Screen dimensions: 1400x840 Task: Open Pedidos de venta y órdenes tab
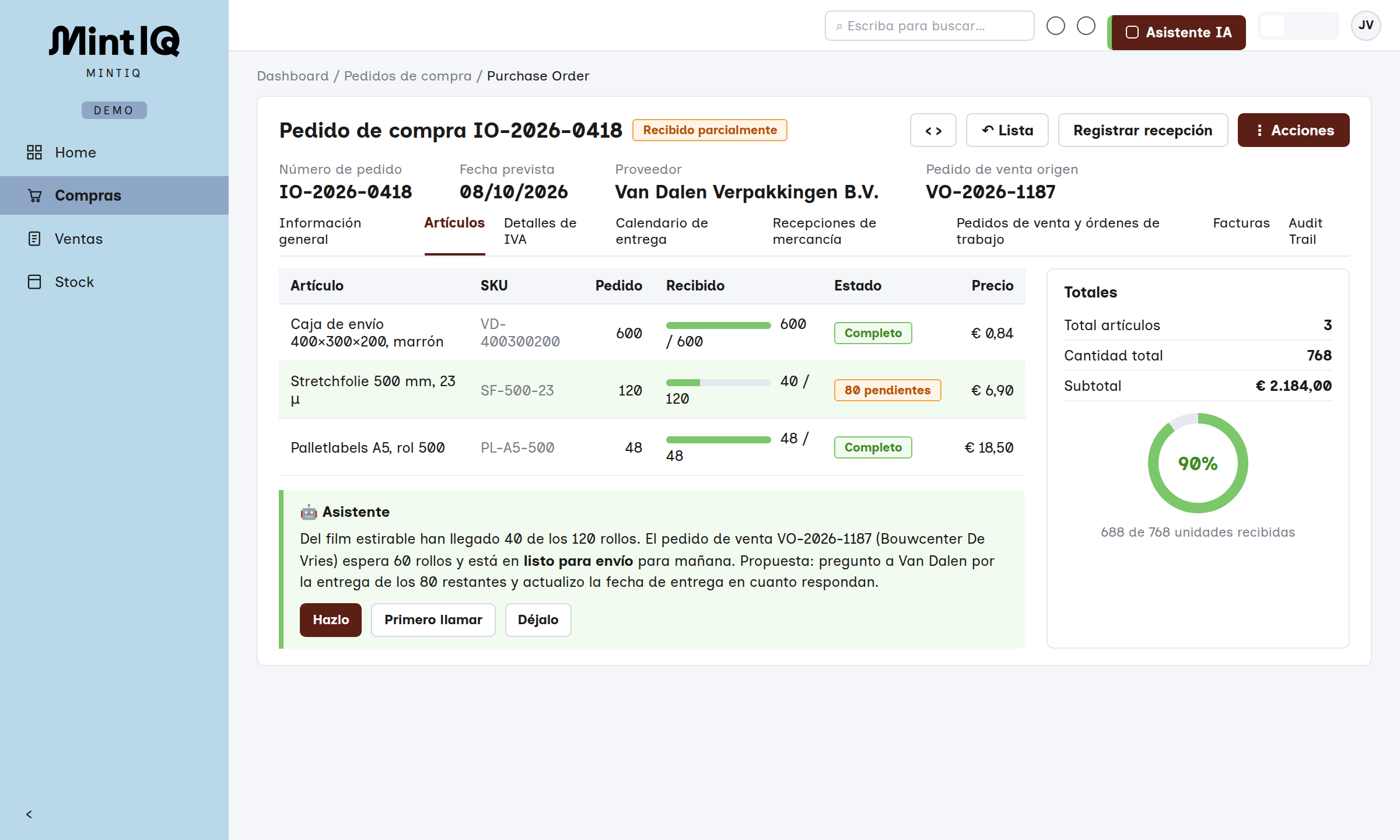(x=1074, y=231)
